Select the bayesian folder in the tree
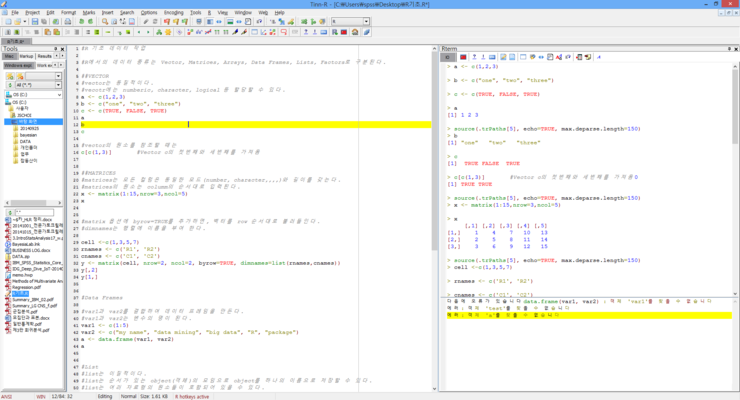Screen dimensions: 740x400 click(x=27, y=135)
